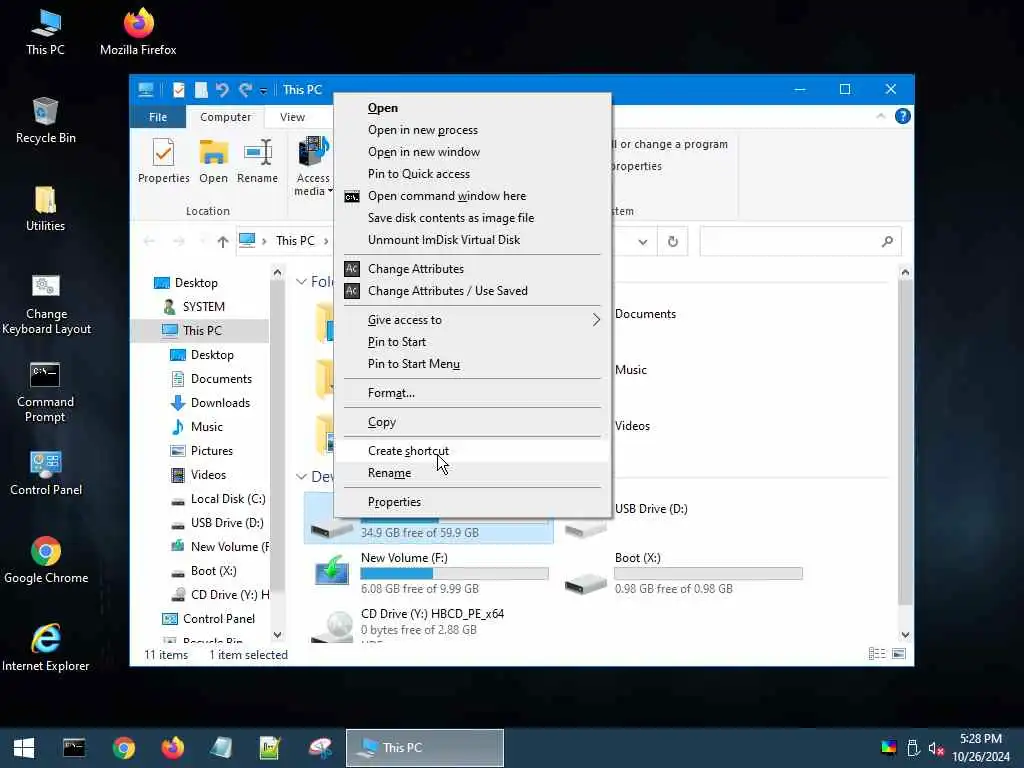Select Downloads in navigation pane
Image resolution: width=1024 pixels, height=768 pixels.
pyautogui.click(x=220, y=402)
